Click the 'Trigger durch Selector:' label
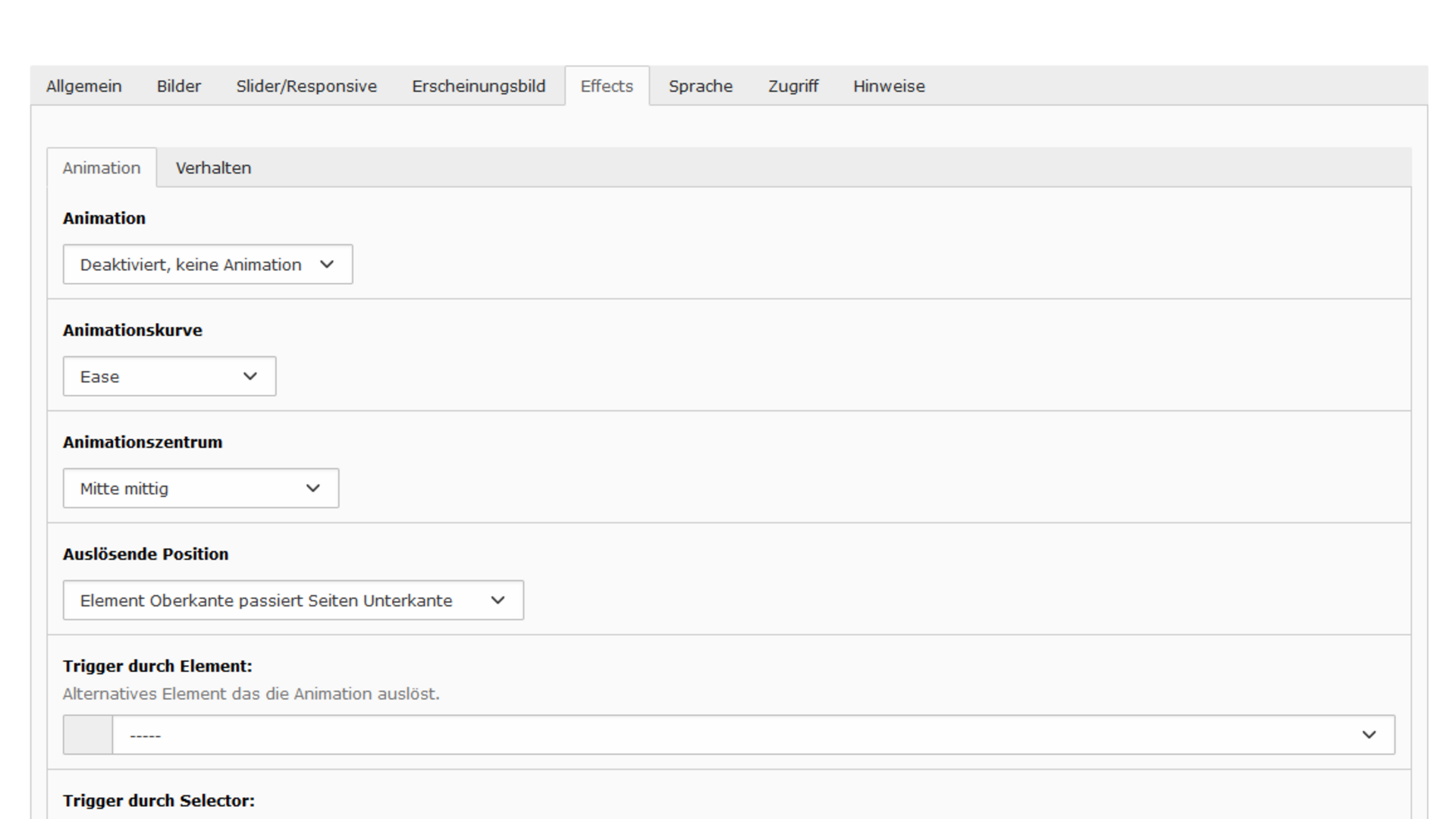 pos(158,801)
